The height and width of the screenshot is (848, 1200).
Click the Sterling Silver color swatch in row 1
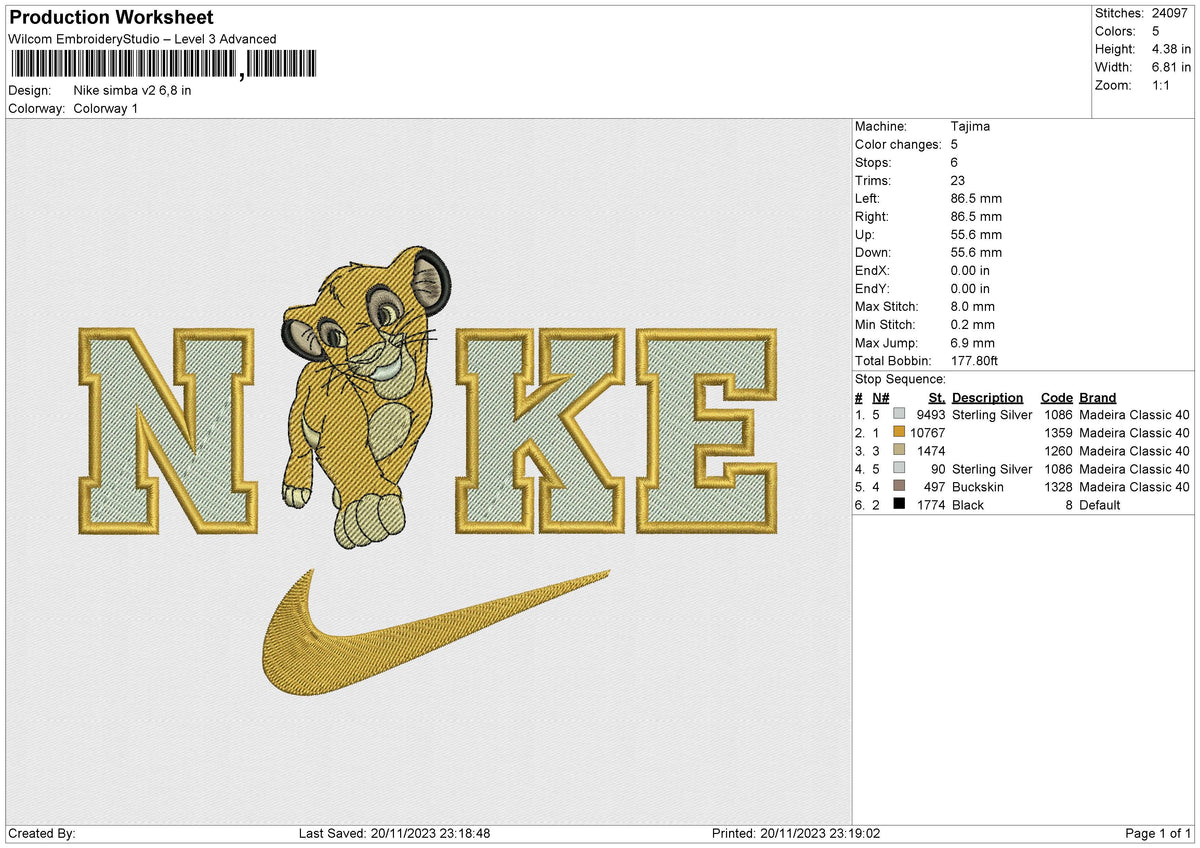(x=899, y=415)
